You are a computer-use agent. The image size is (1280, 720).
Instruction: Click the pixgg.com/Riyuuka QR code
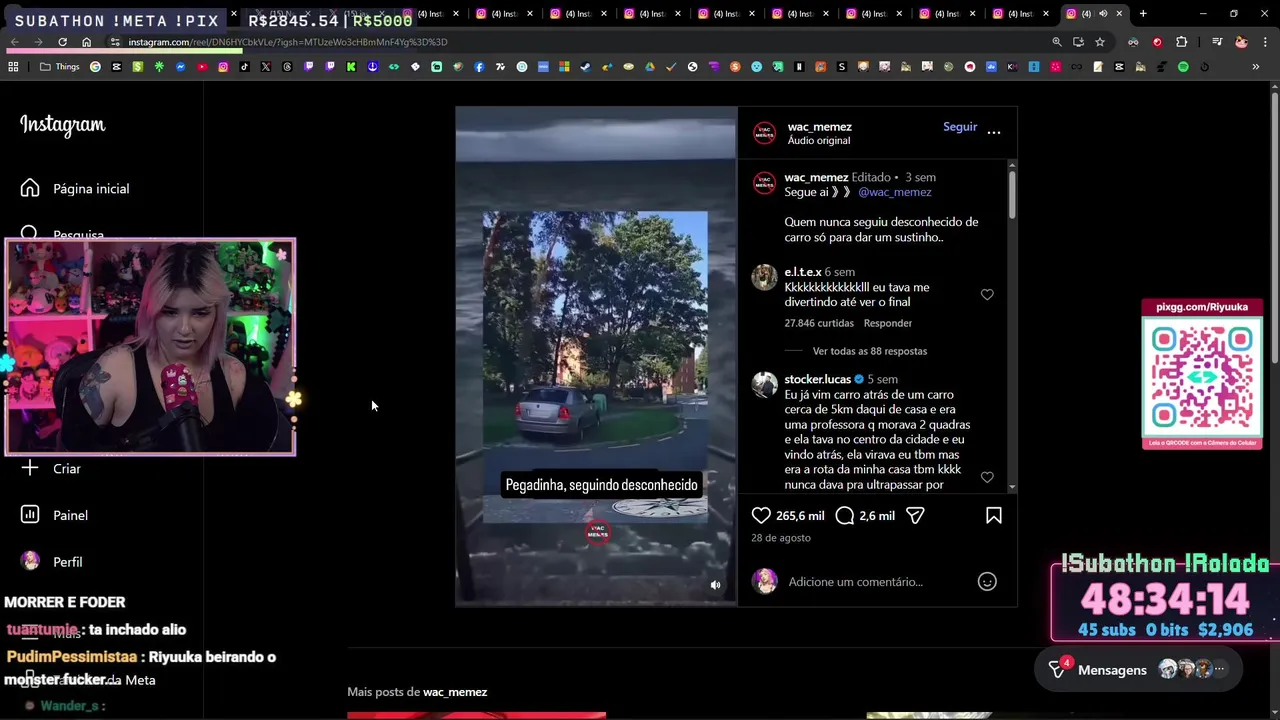1202,377
